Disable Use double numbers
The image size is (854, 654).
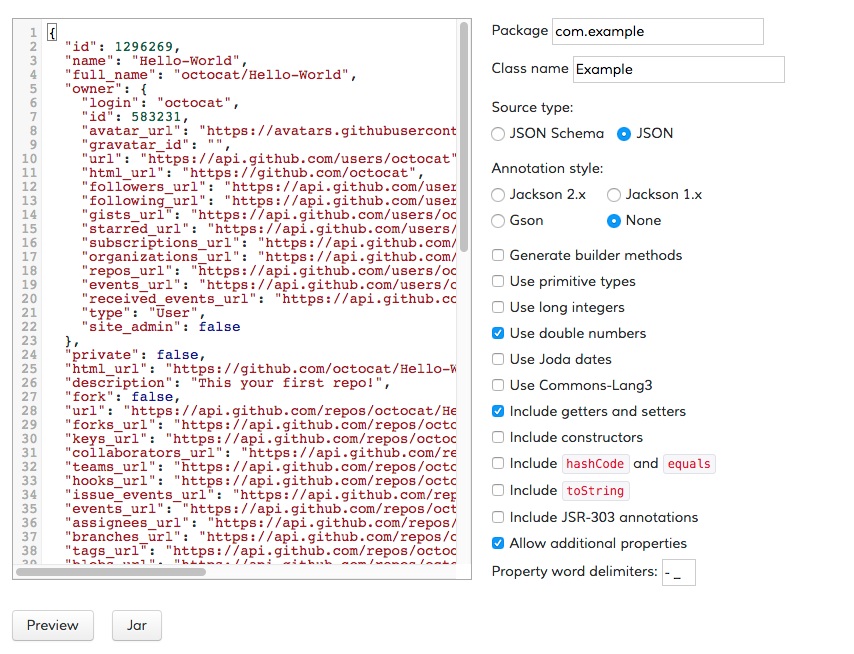click(496, 334)
